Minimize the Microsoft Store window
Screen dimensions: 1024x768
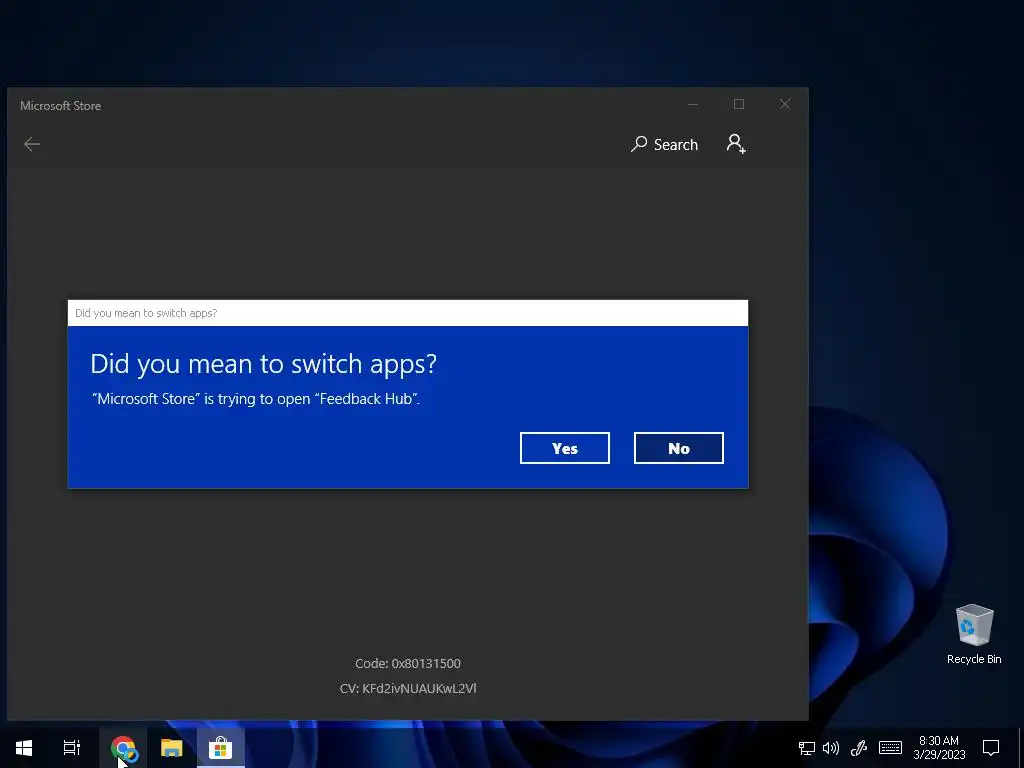693,104
